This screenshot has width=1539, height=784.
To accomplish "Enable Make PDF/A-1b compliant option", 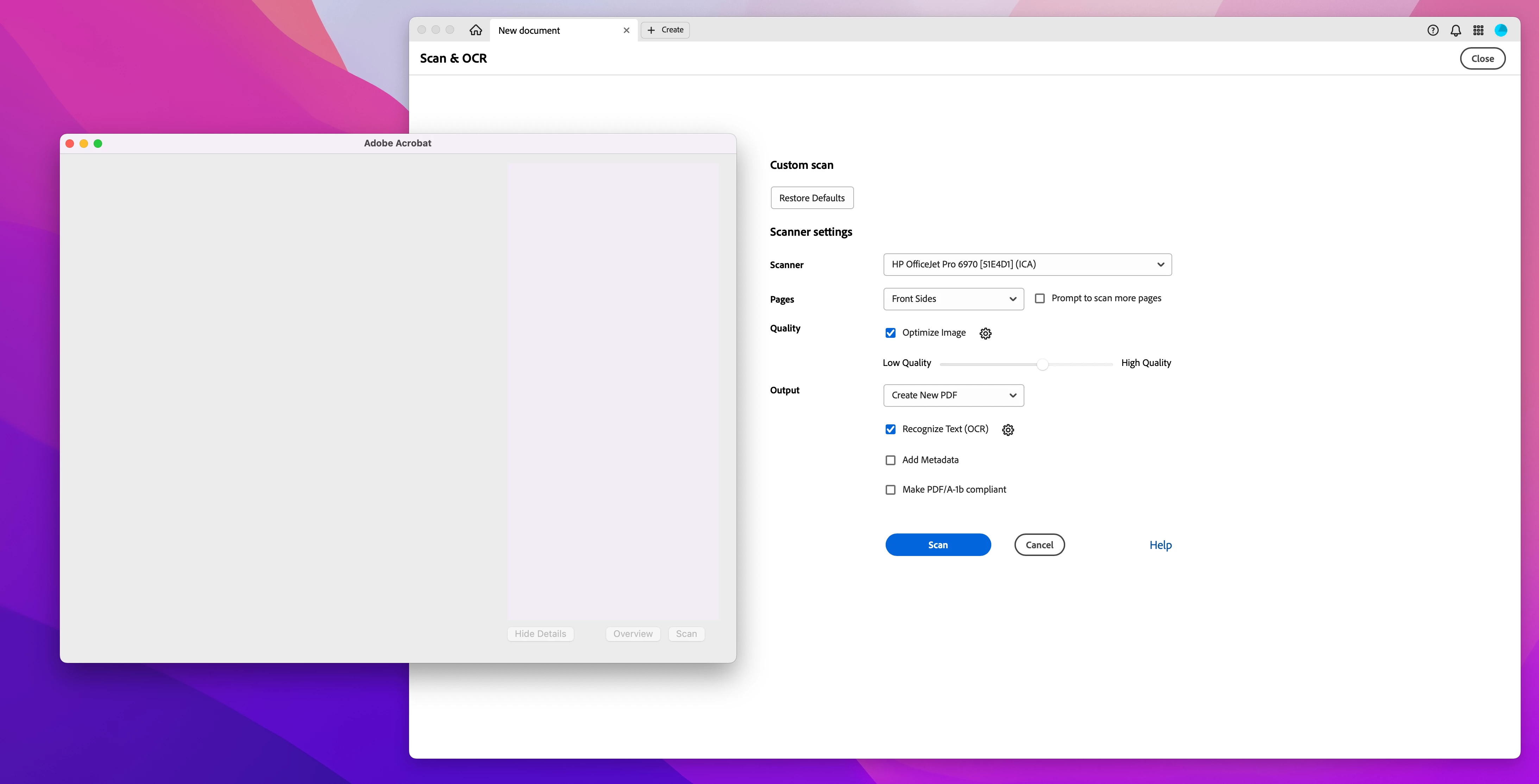I will point(890,490).
